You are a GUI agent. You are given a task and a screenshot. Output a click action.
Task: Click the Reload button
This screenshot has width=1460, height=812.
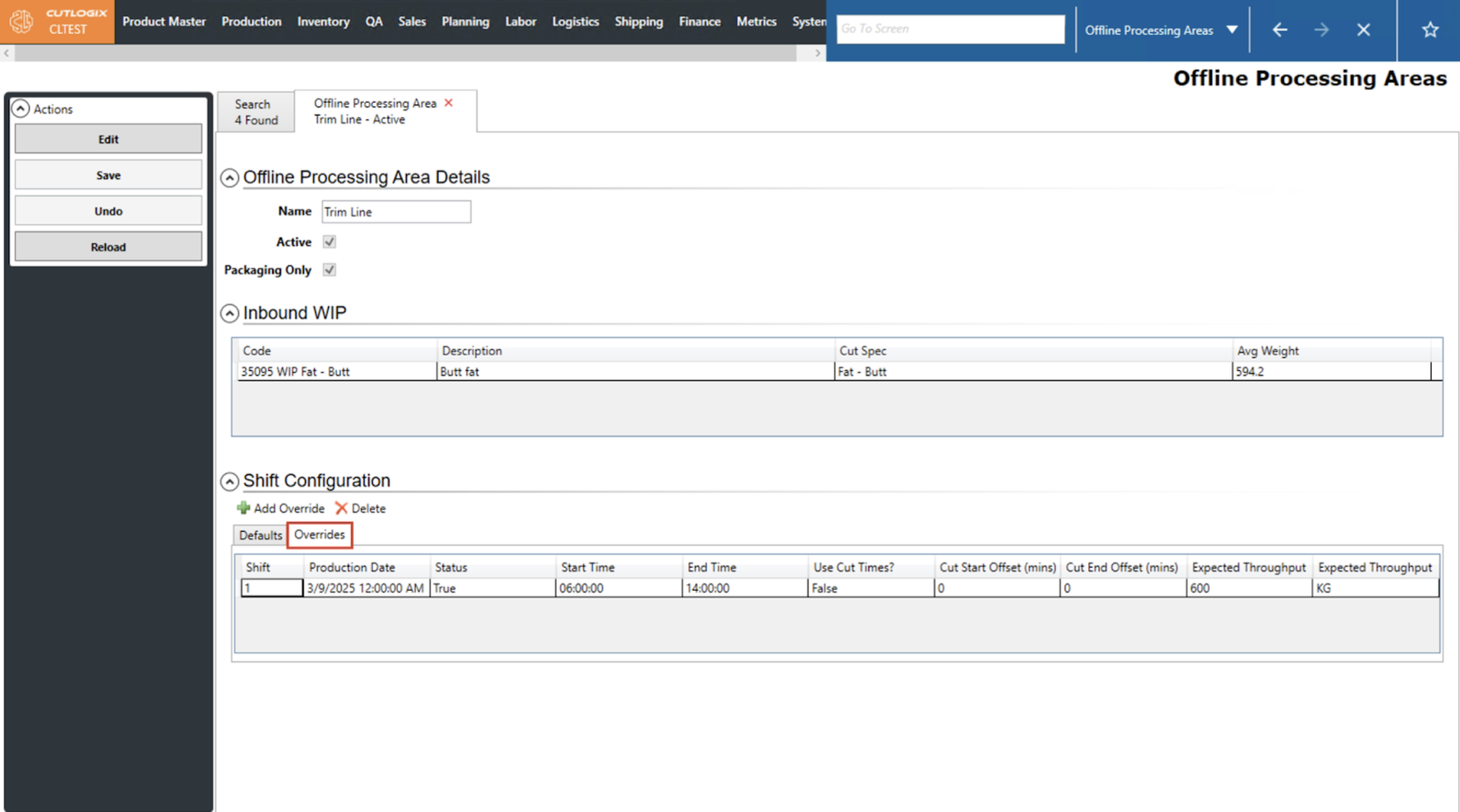[x=108, y=247]
